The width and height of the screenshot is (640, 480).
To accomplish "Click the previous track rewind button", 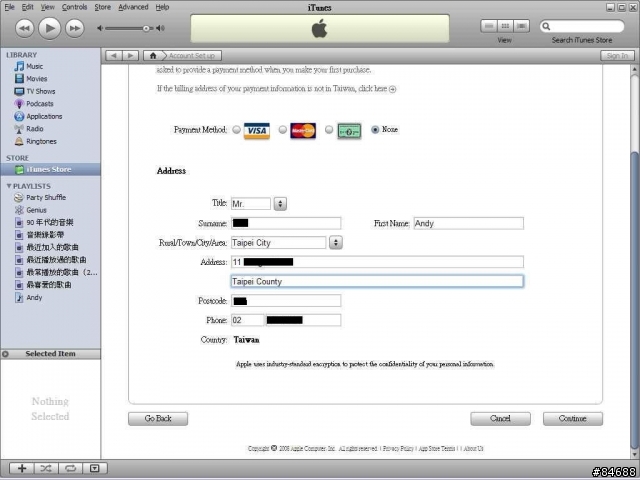I will (24, 29).
